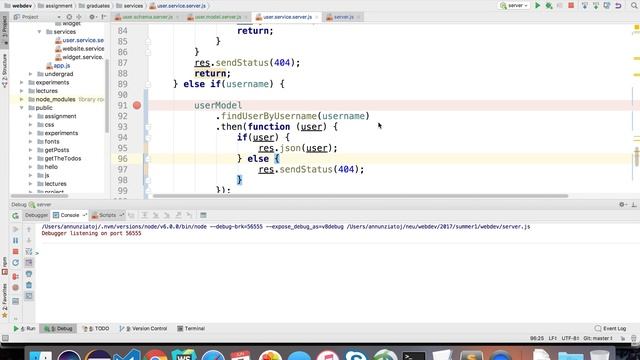Click Mute Breakpoints icon in debug sidebar
The height and width of the screenshot is (360, 640).
tap(16, 287)
